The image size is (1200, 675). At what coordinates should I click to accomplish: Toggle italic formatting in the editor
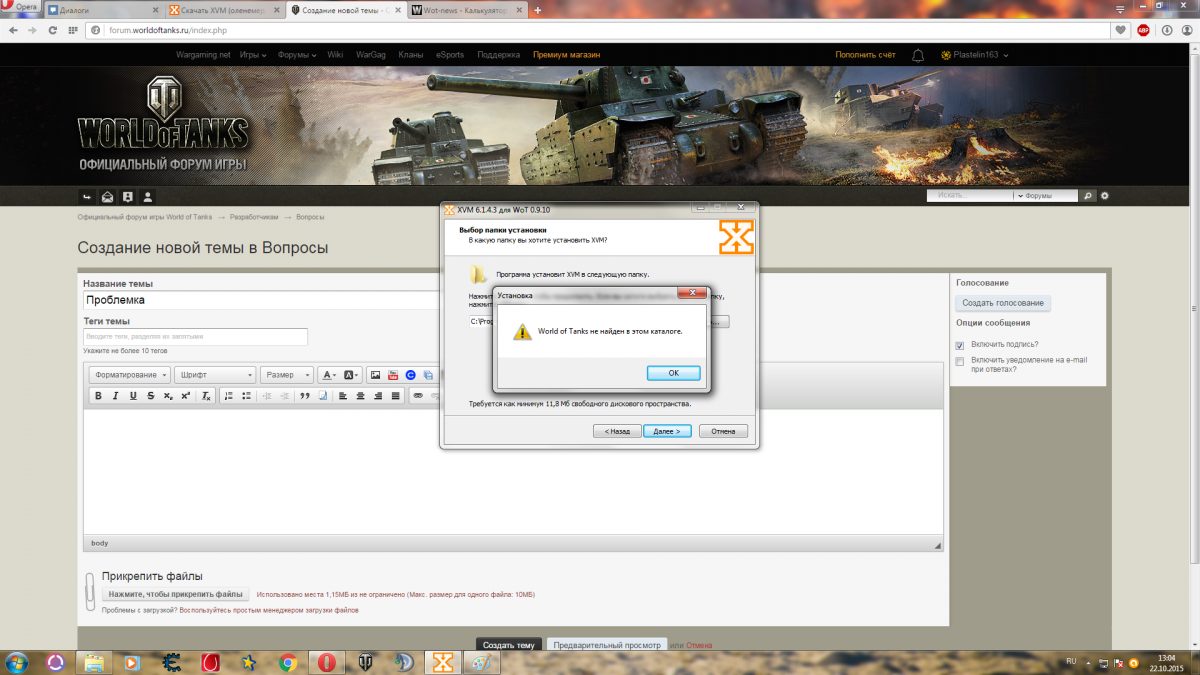115,396
